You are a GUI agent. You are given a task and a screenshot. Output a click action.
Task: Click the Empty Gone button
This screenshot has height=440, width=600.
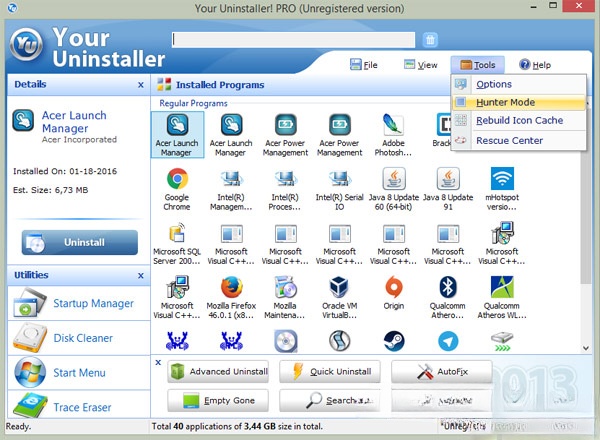[218, 400]
